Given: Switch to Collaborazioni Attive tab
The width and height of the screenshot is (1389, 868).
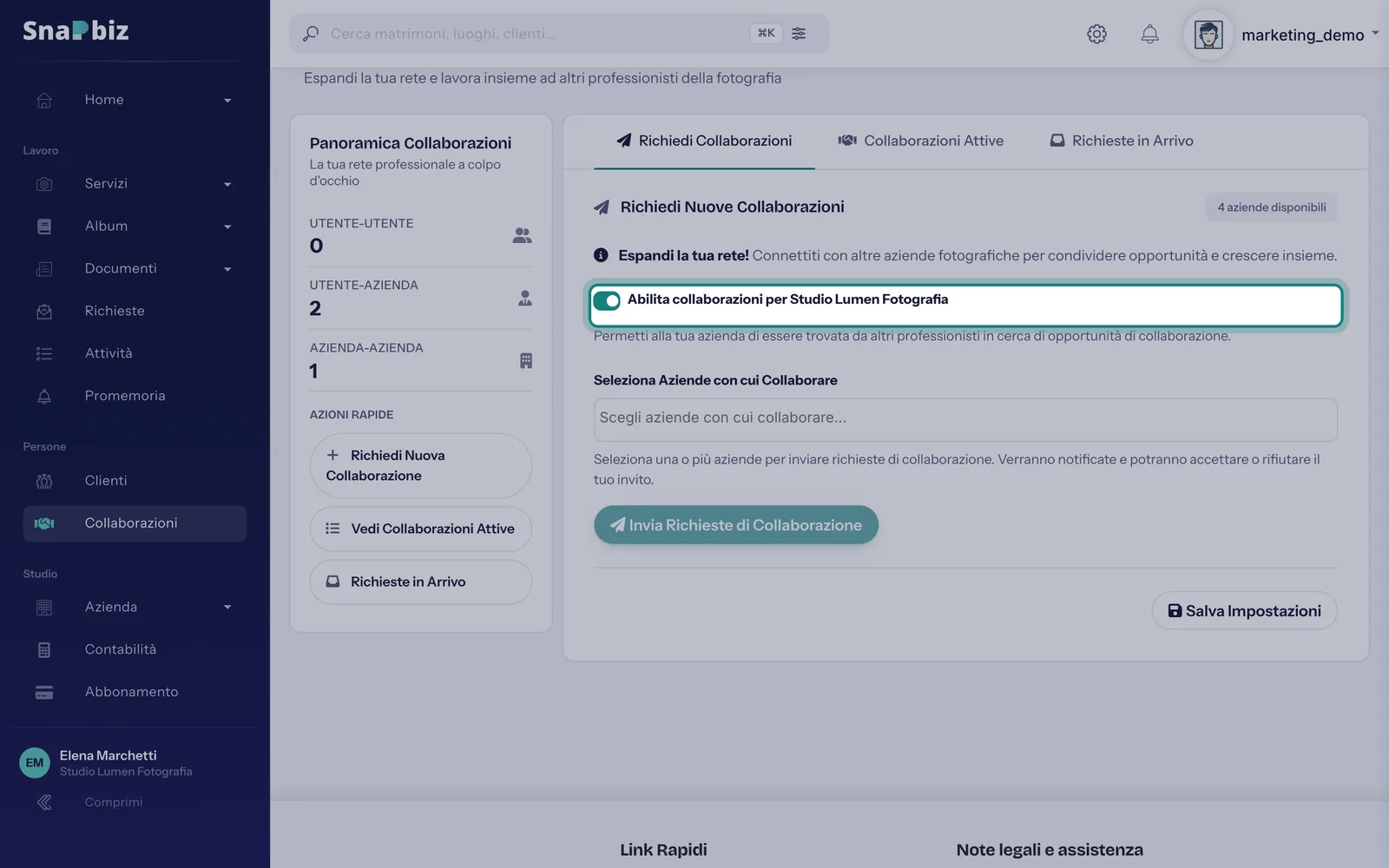Looking at the screenshot, I should (920, 141).
